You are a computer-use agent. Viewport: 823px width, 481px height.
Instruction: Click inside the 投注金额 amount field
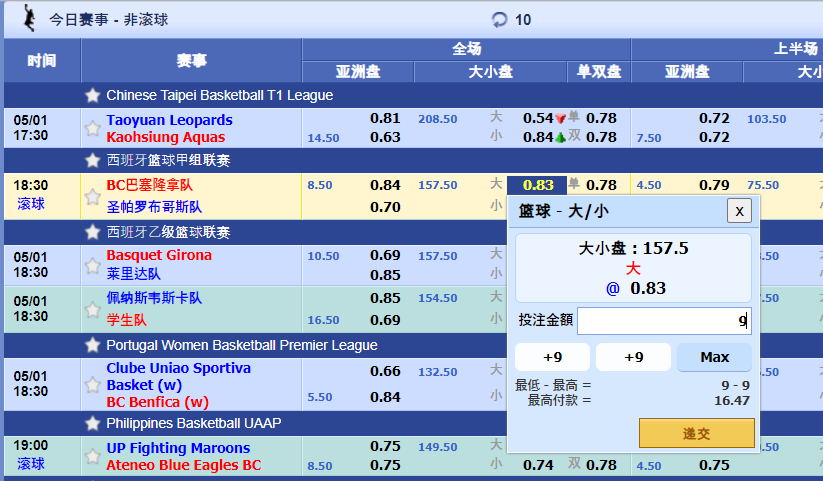[663, 321]
